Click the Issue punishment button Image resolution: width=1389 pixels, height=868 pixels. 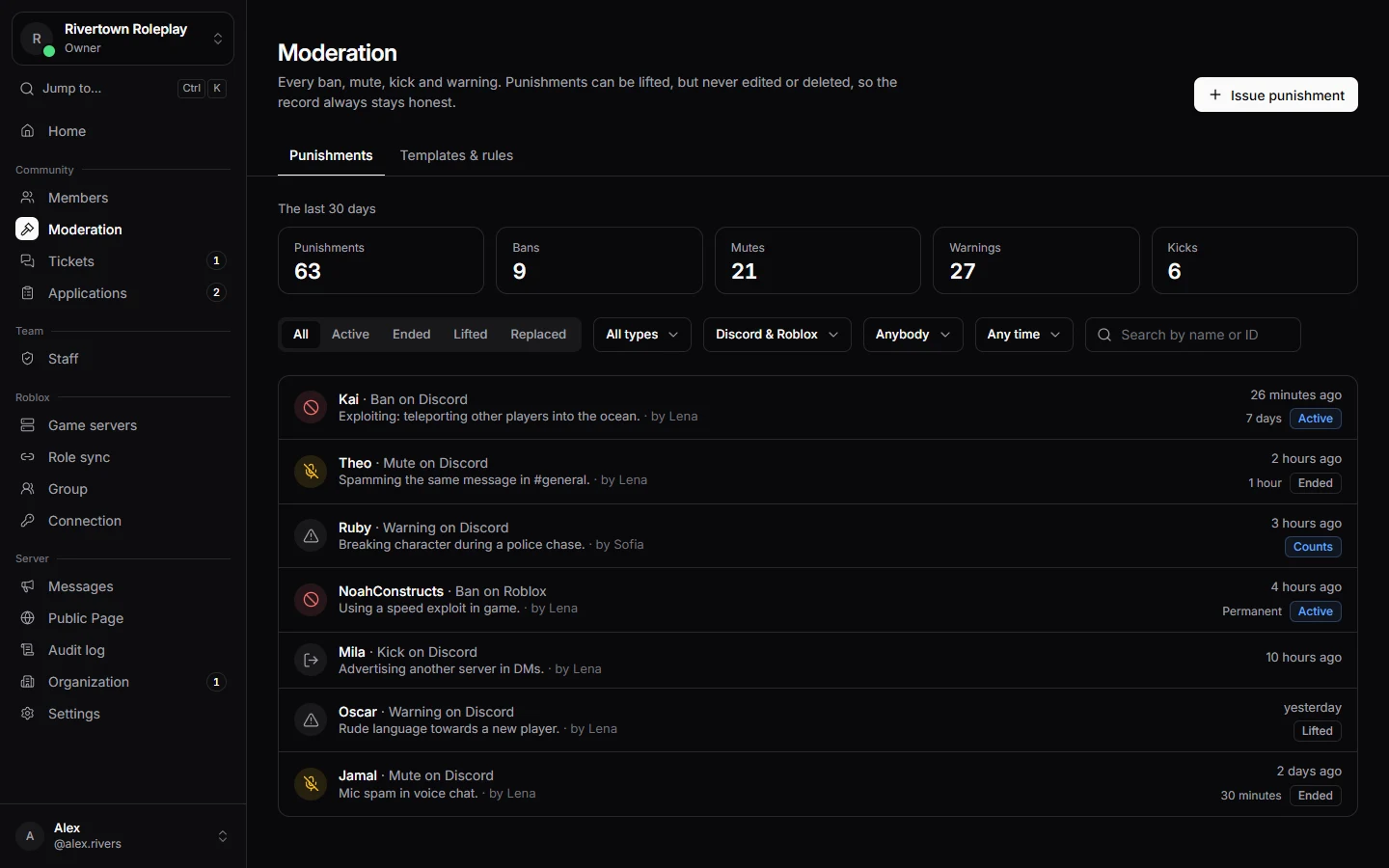point(1276,95)
